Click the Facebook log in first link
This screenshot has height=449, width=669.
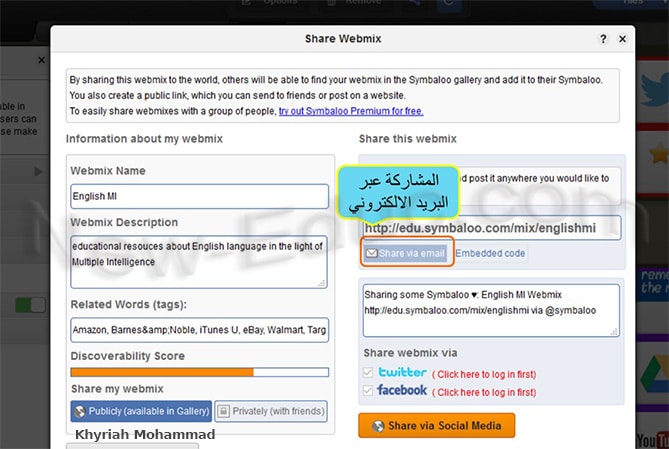pos(484,392)
